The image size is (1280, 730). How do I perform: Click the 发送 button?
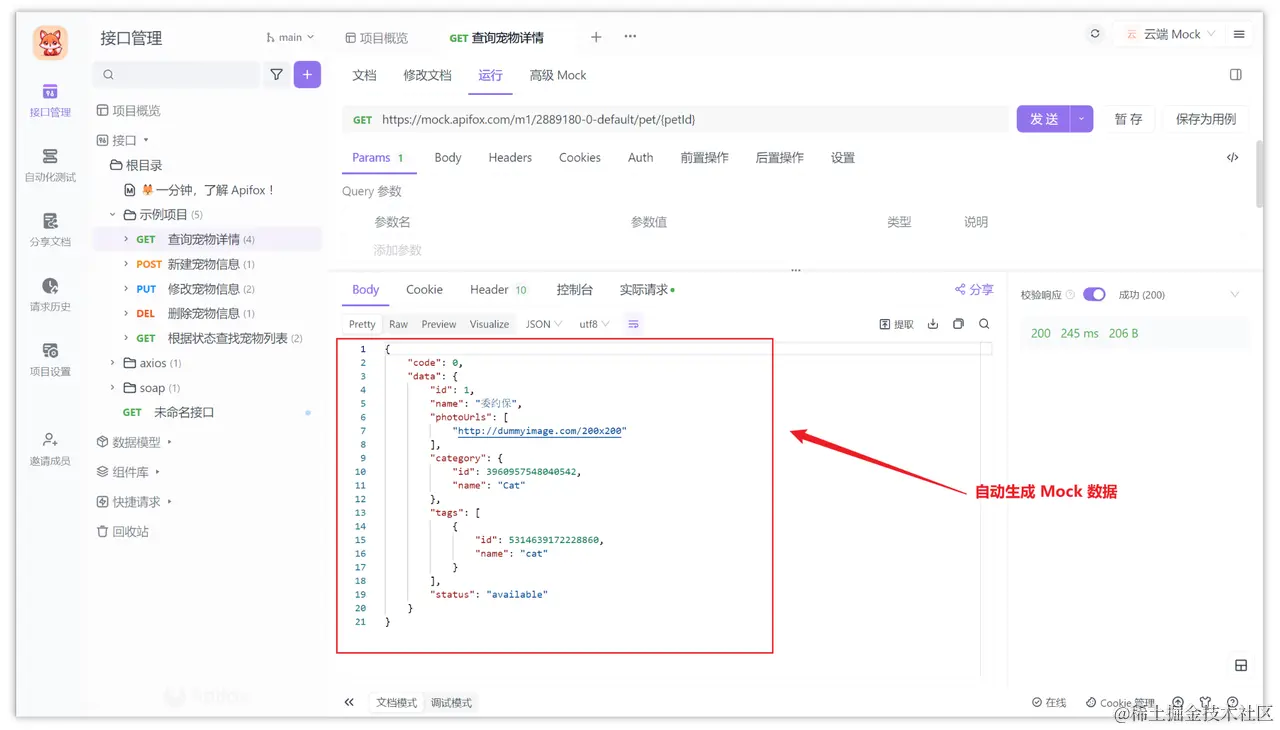[1044, 119]
